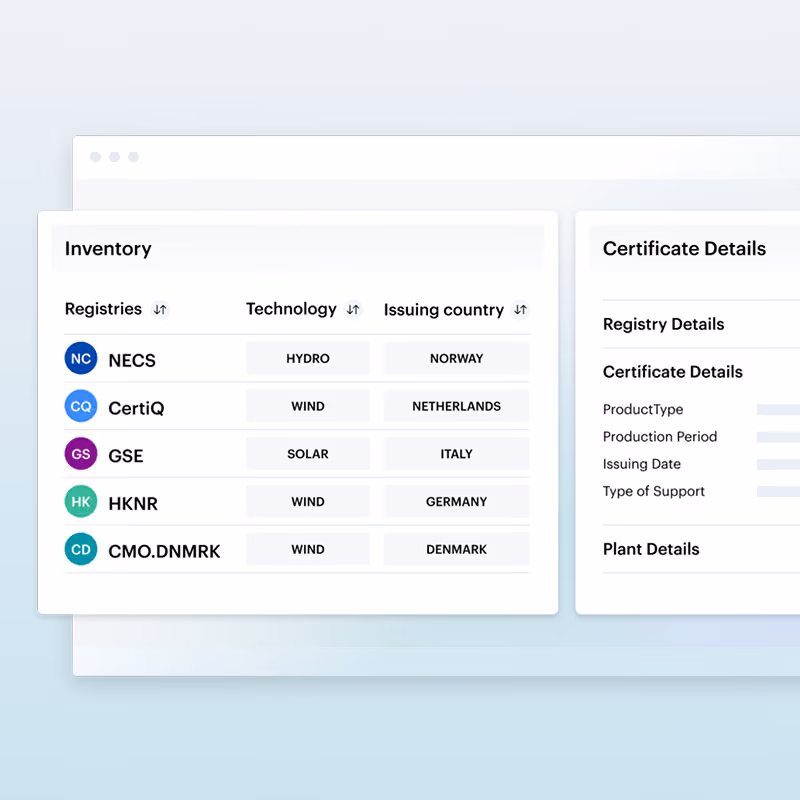Screen dimensions: 800x800
Task: Click the HK avatar for HKNR
Action: coord(81,502)
